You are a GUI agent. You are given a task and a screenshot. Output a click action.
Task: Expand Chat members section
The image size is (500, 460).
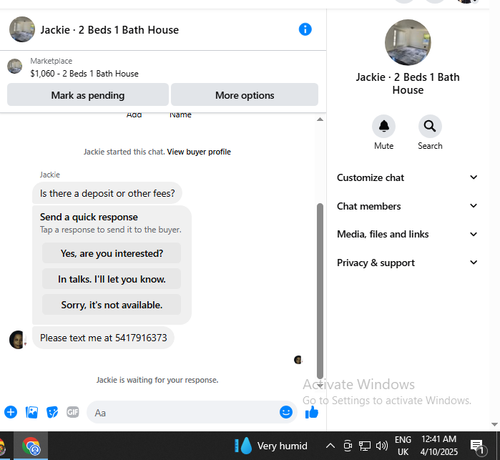click(x=407, y=206)
